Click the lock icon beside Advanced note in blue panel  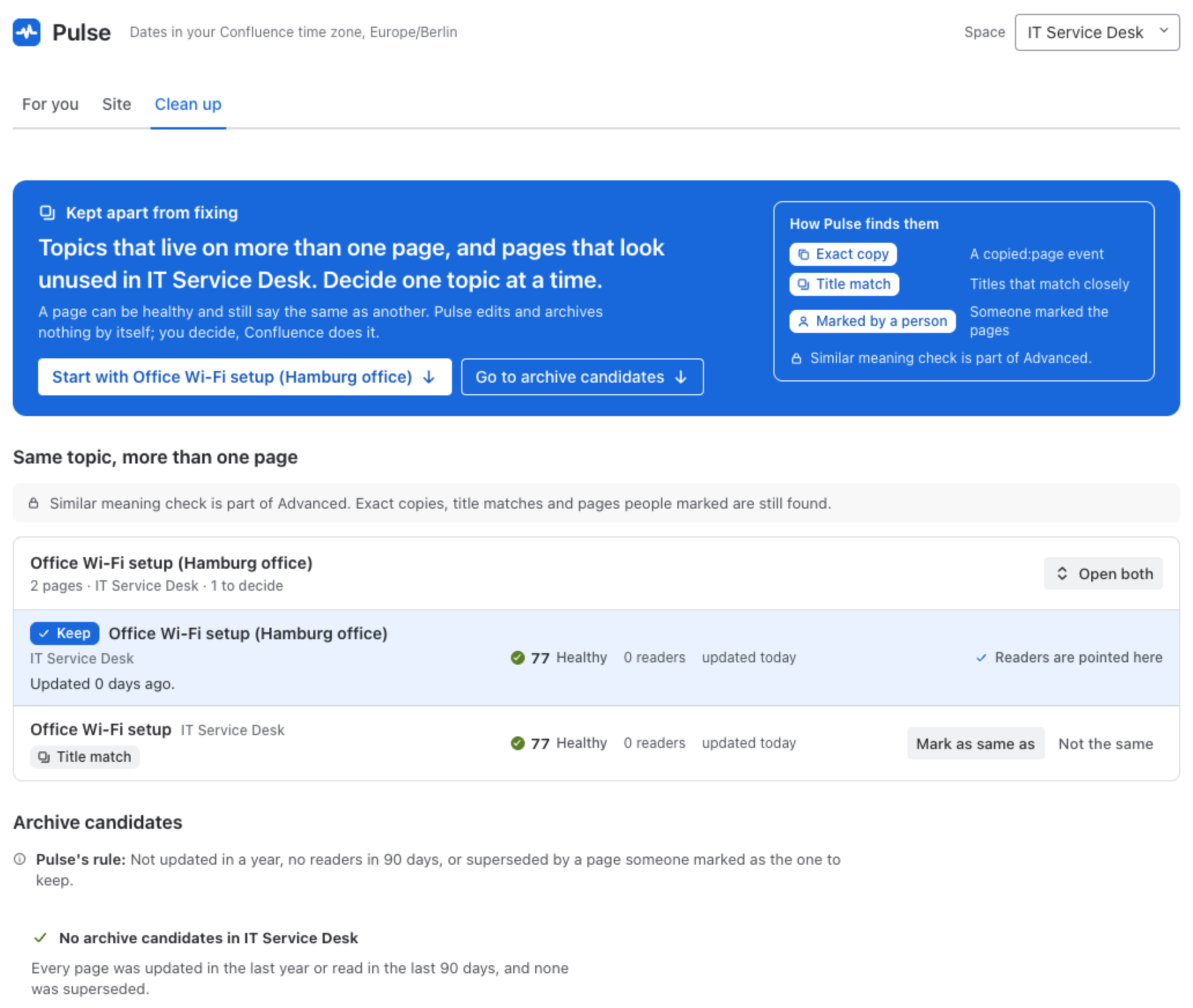(796, 358)
